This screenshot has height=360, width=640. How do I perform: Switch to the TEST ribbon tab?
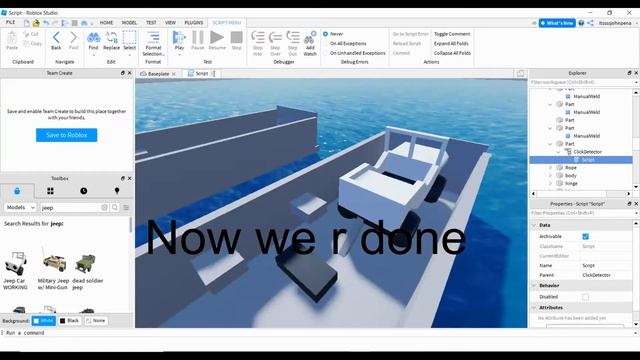pyautogui.click(x=151, y=23)
